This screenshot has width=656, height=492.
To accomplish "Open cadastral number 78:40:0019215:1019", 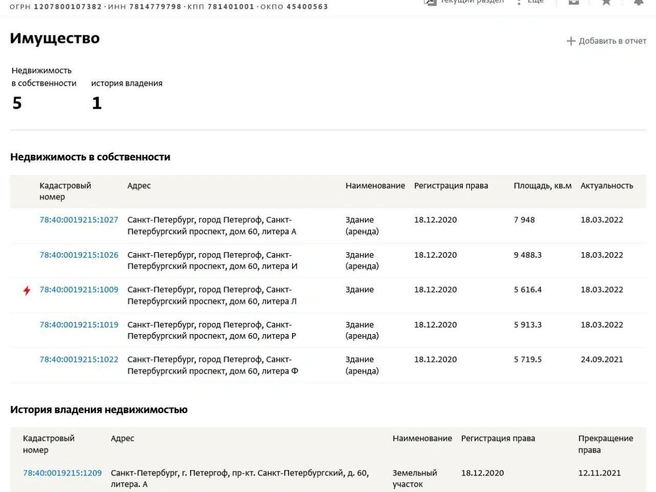I will [79, 325].
